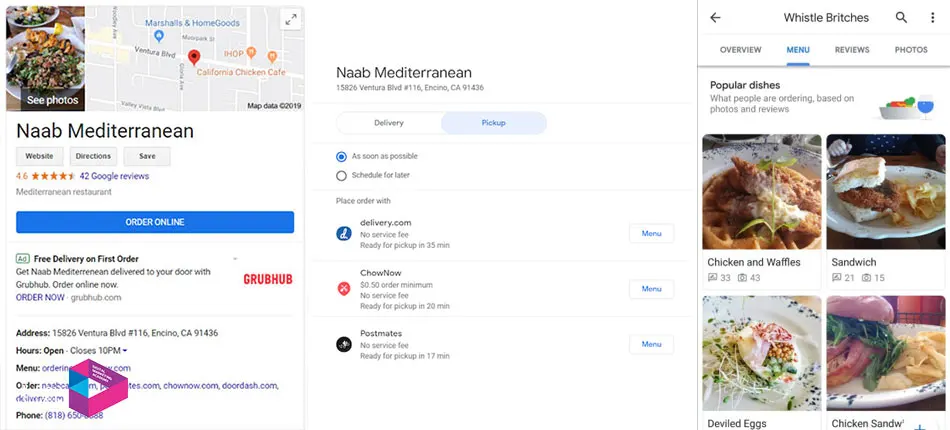Open the Sandwich dish photo

(886, 192)
